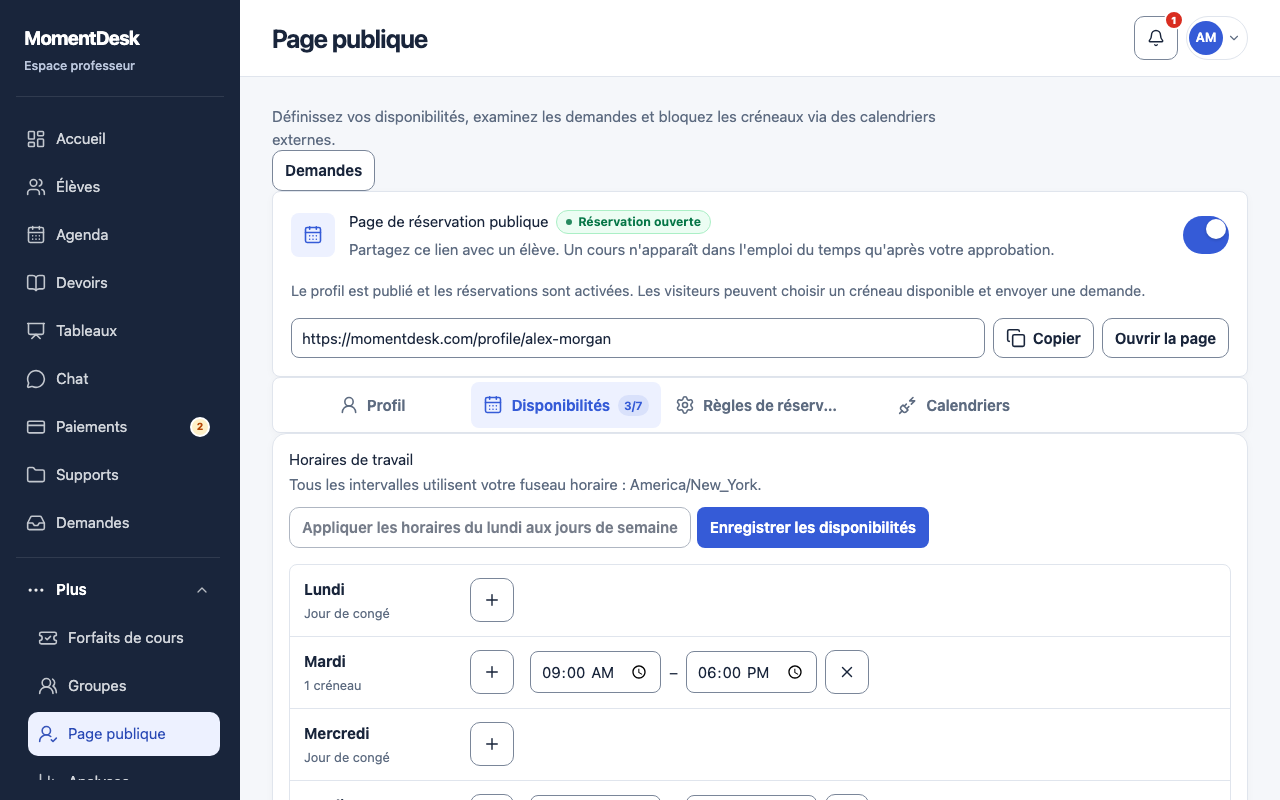
Task: Add a time slot for Mardi
Action: click(x=492, y=672)
